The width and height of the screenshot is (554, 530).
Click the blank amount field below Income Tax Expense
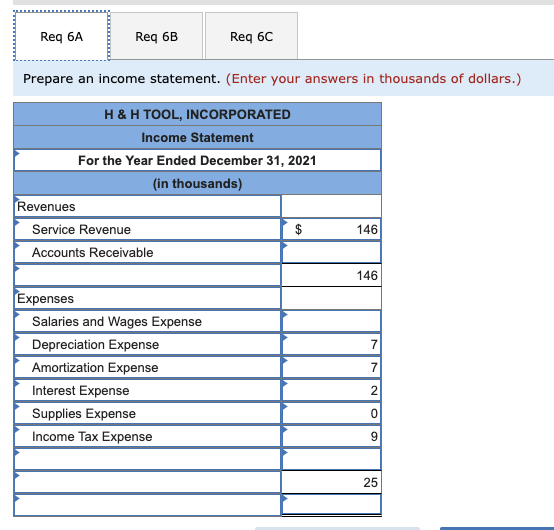click(x=331, y=459)
